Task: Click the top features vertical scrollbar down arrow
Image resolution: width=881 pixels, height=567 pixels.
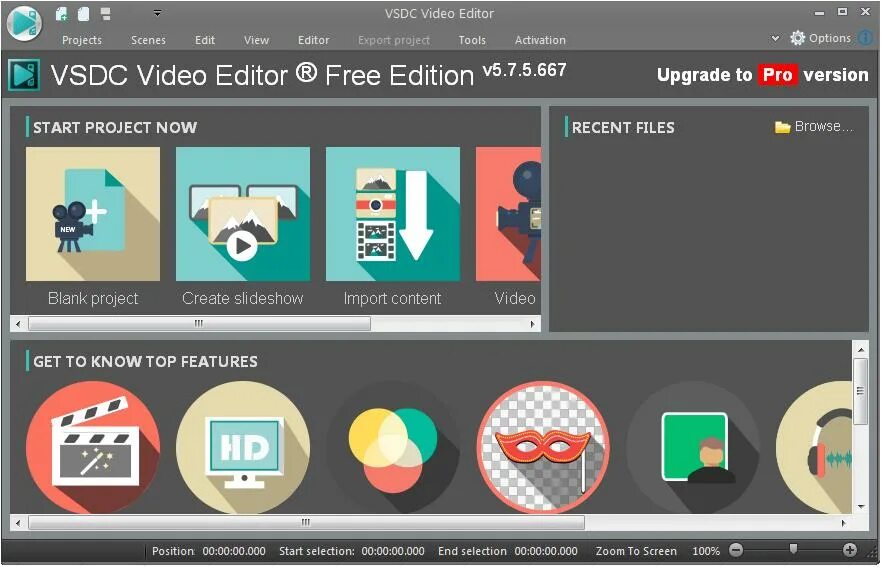Action: tap(861, 507)
